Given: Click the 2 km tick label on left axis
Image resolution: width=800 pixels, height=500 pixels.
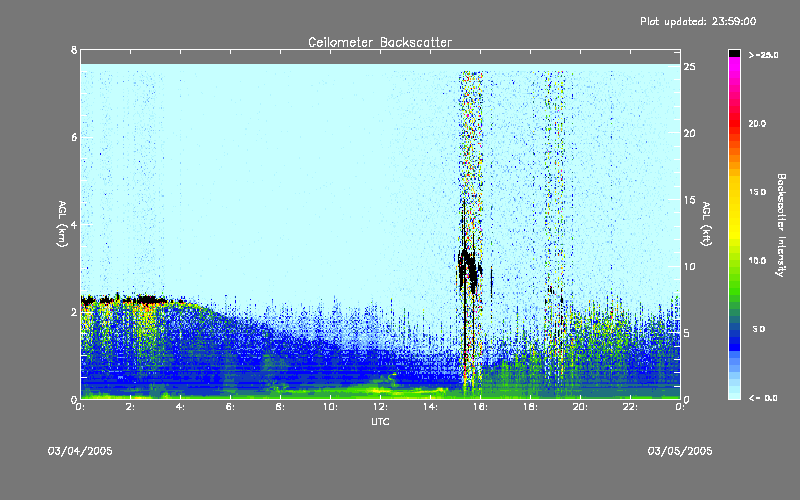Looking at the screenshot, I should [74, 312].
